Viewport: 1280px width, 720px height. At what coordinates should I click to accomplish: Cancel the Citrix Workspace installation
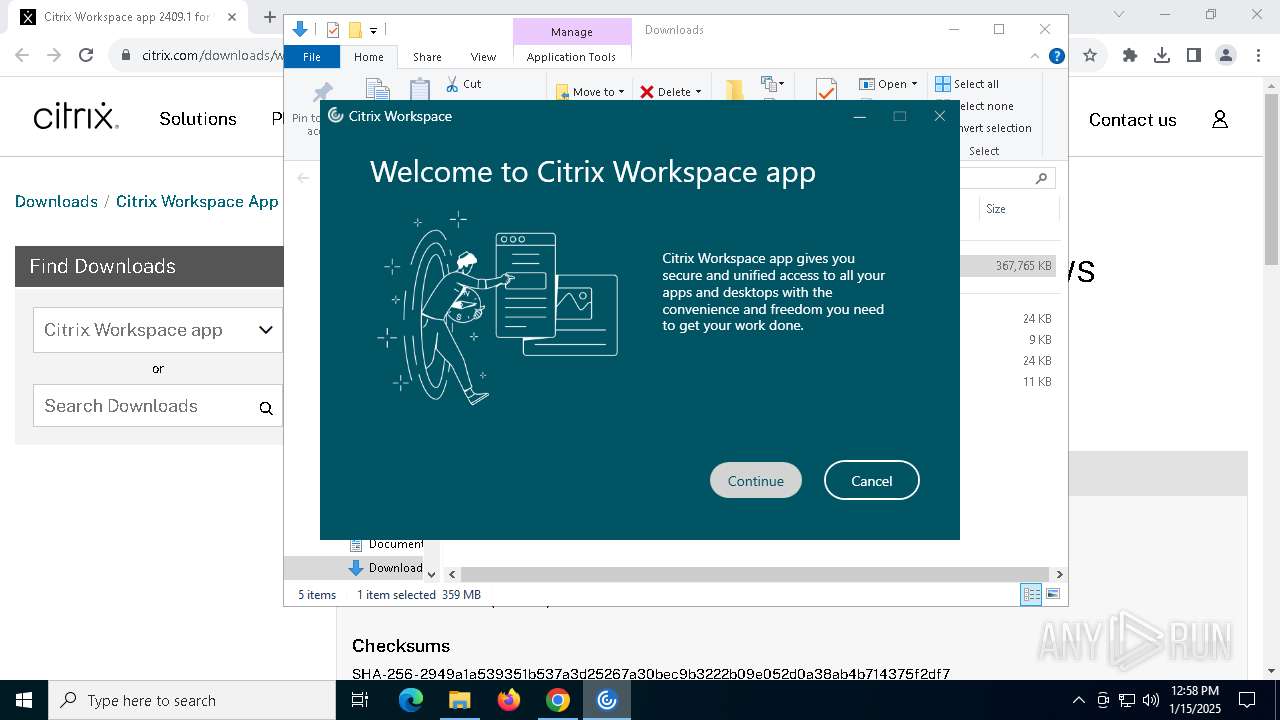point(871,480)
